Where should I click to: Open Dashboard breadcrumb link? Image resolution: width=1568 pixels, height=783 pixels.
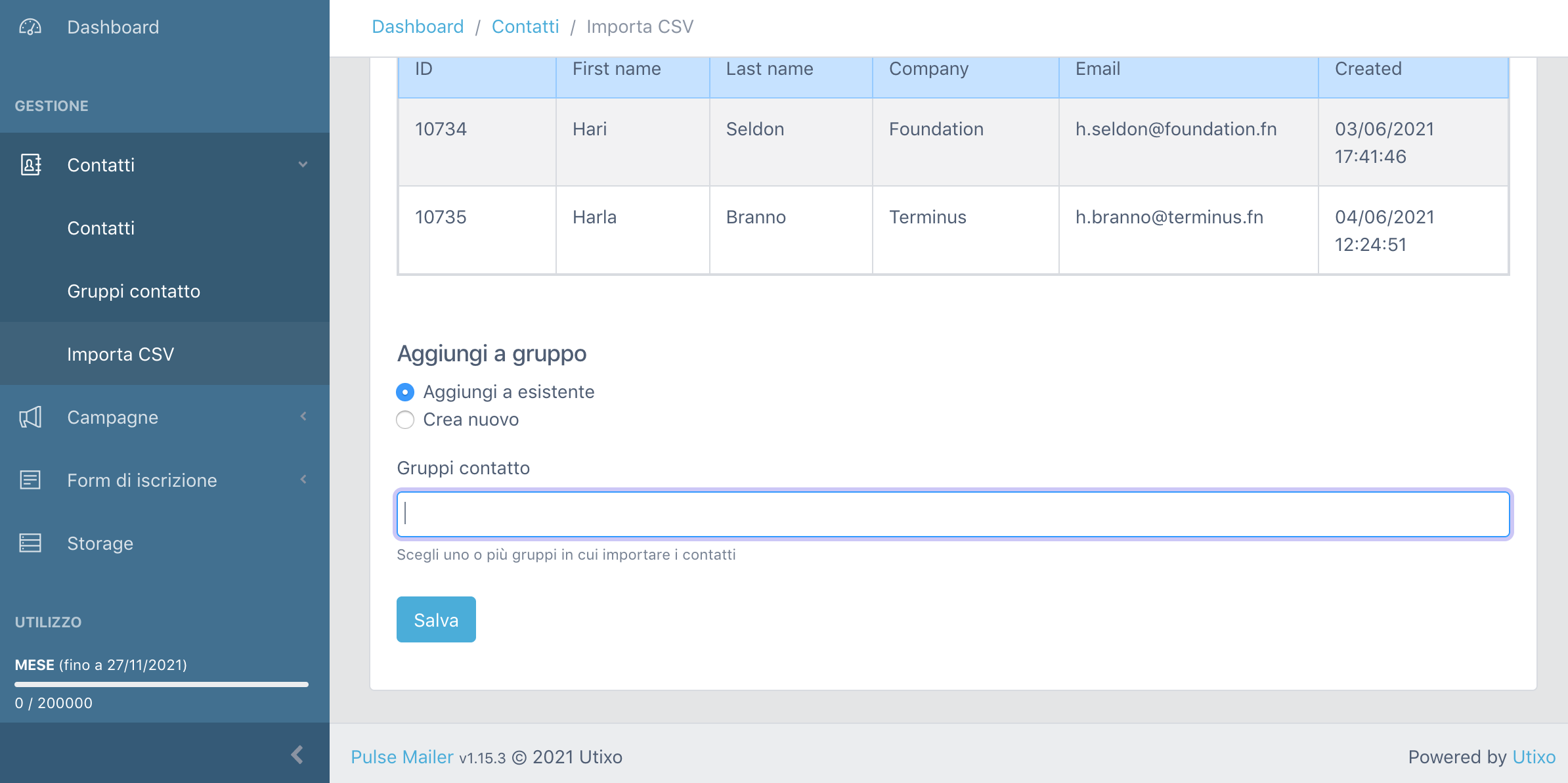(418, 27)
